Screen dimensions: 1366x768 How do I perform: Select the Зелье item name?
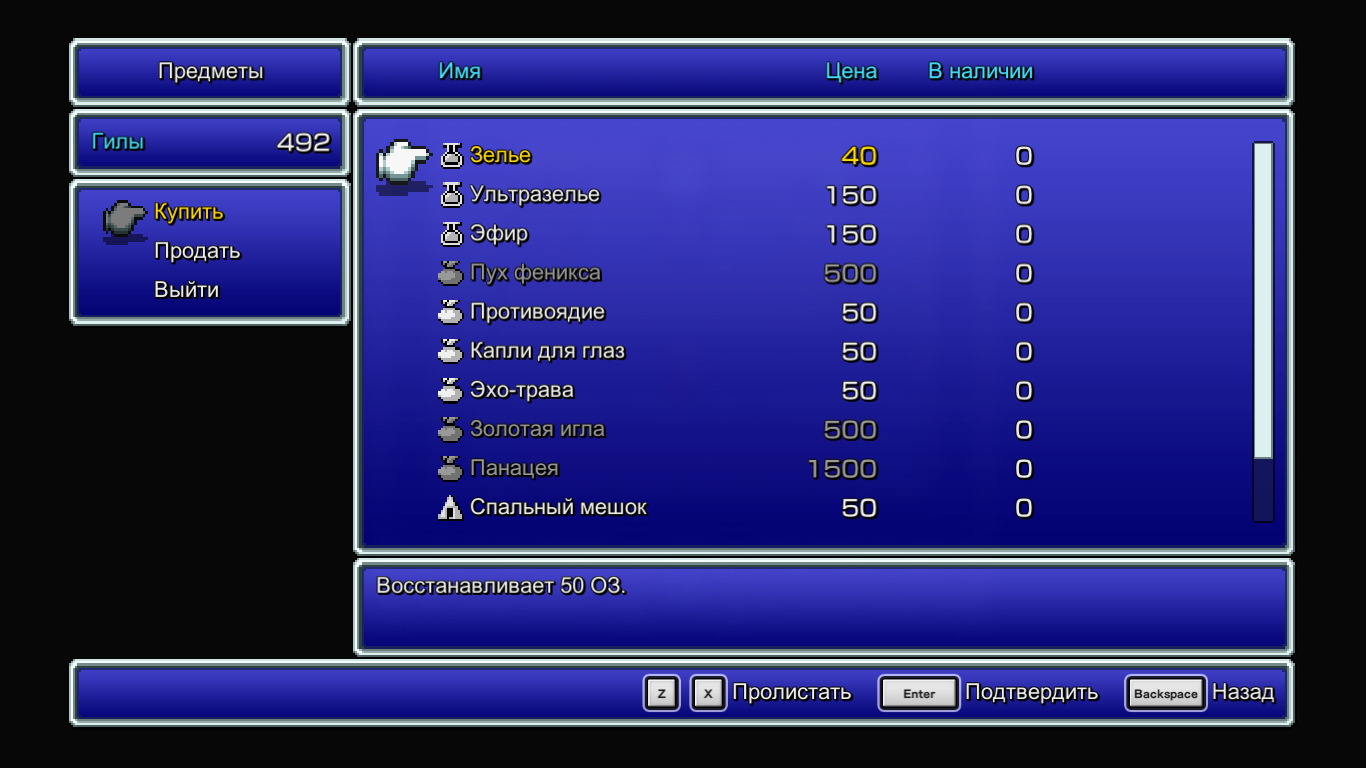(500, 155)
